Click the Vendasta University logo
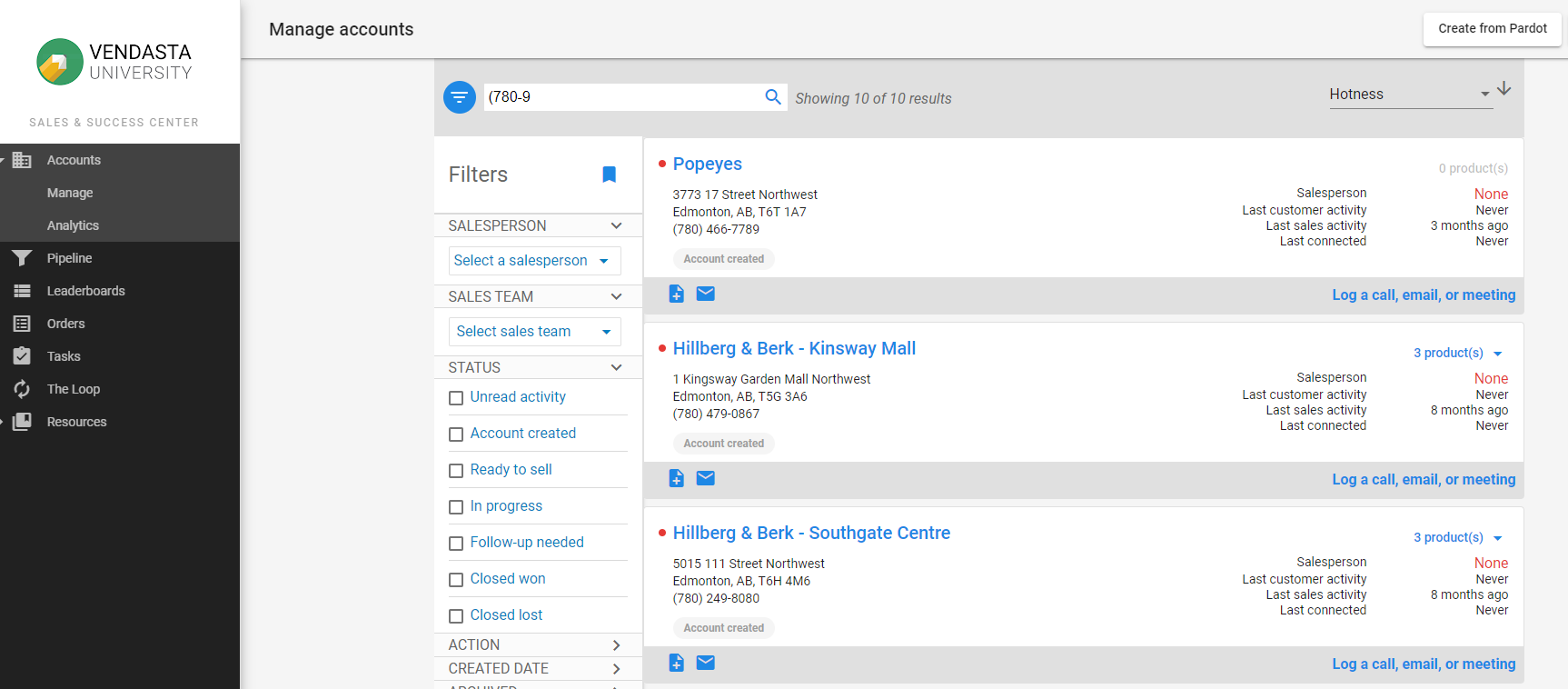The image size is (1568, 689). [x=114, y=62]
